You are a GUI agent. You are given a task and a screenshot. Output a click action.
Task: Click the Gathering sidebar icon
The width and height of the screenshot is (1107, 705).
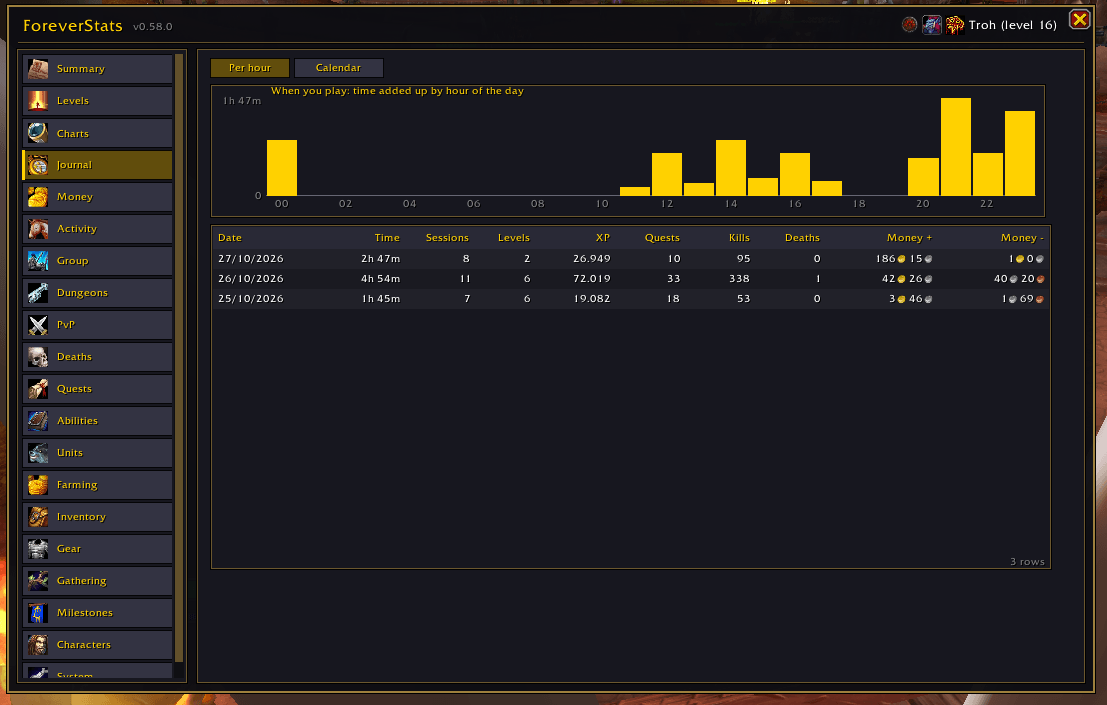pos(38,581)
